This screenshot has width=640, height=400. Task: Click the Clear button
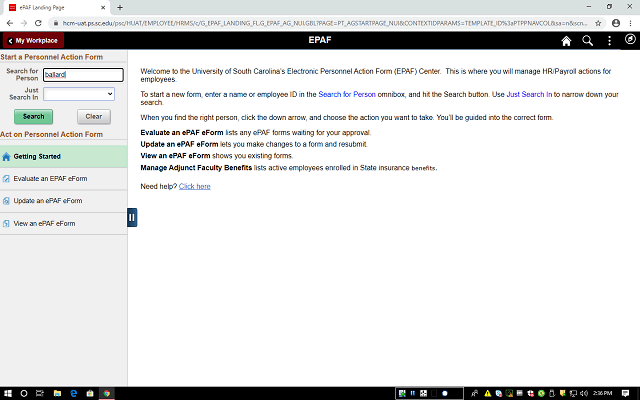tap(94, 117)
